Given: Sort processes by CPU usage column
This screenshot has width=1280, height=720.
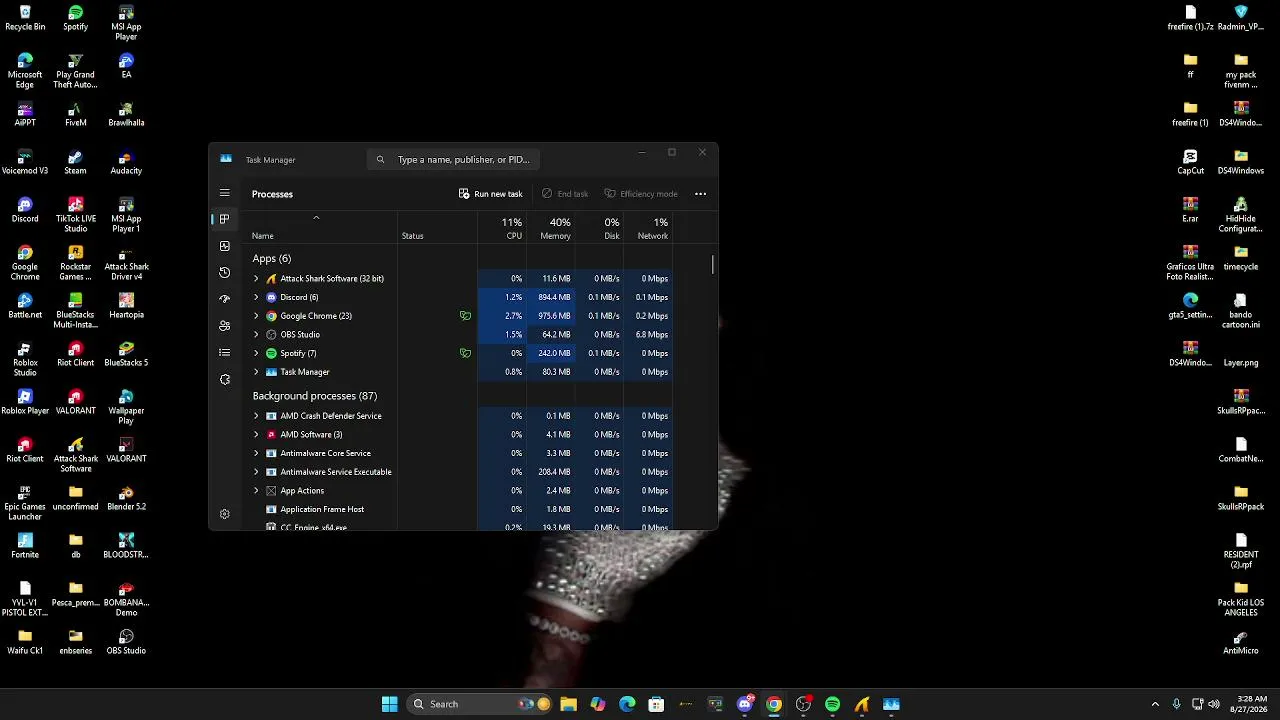Looking at the screenshot, I should [501, 228].
